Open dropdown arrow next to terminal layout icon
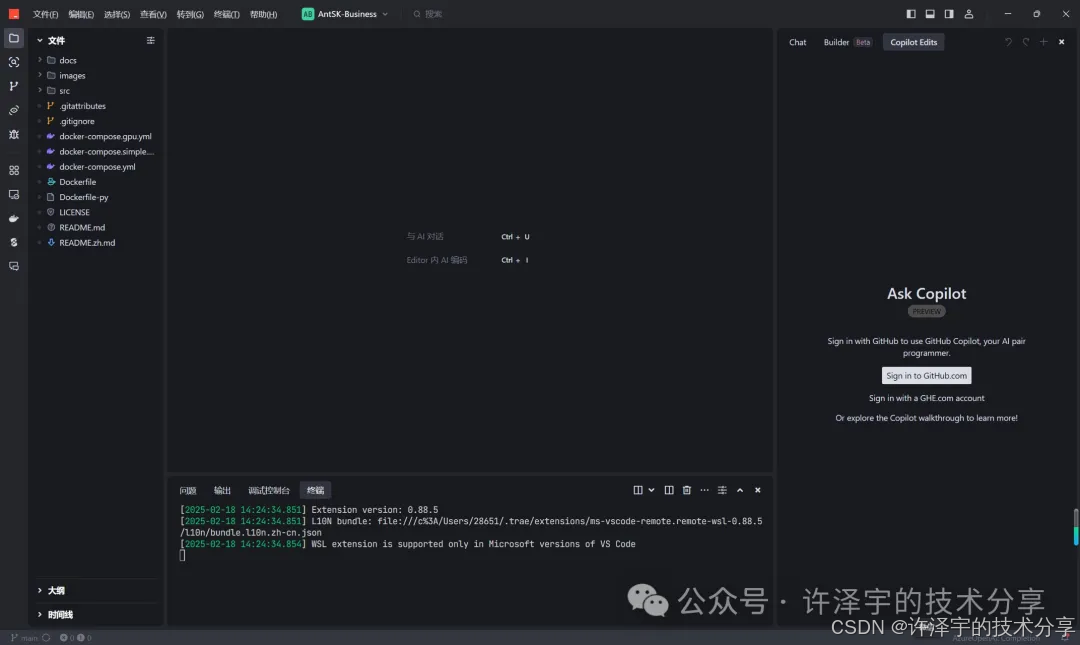This screenshot has height=645, width=1080. tap(651, 490)
